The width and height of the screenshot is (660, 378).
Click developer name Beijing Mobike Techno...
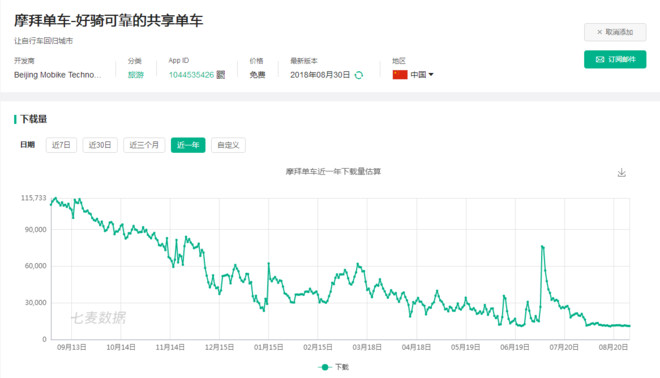coord(58,75)
